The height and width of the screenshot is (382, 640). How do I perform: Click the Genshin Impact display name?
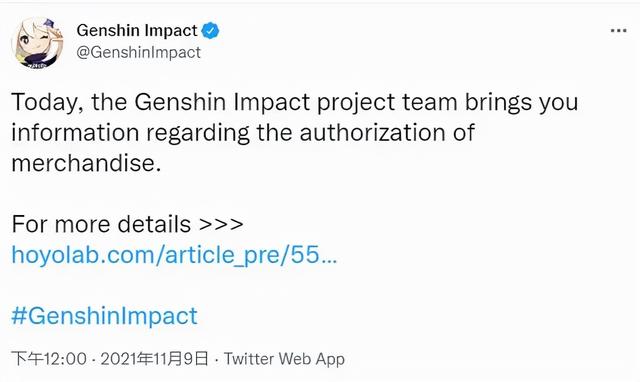[137, 31]
